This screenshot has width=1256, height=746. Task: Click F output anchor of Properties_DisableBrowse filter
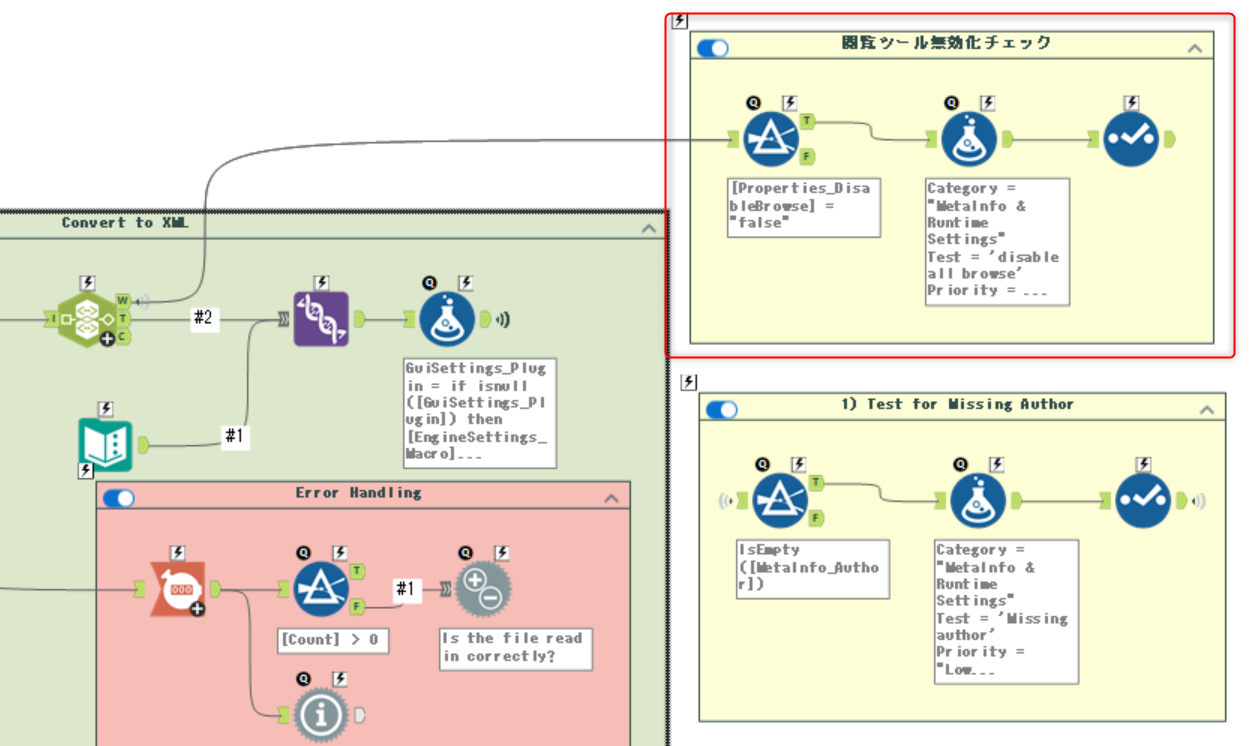tap(807, 157)
